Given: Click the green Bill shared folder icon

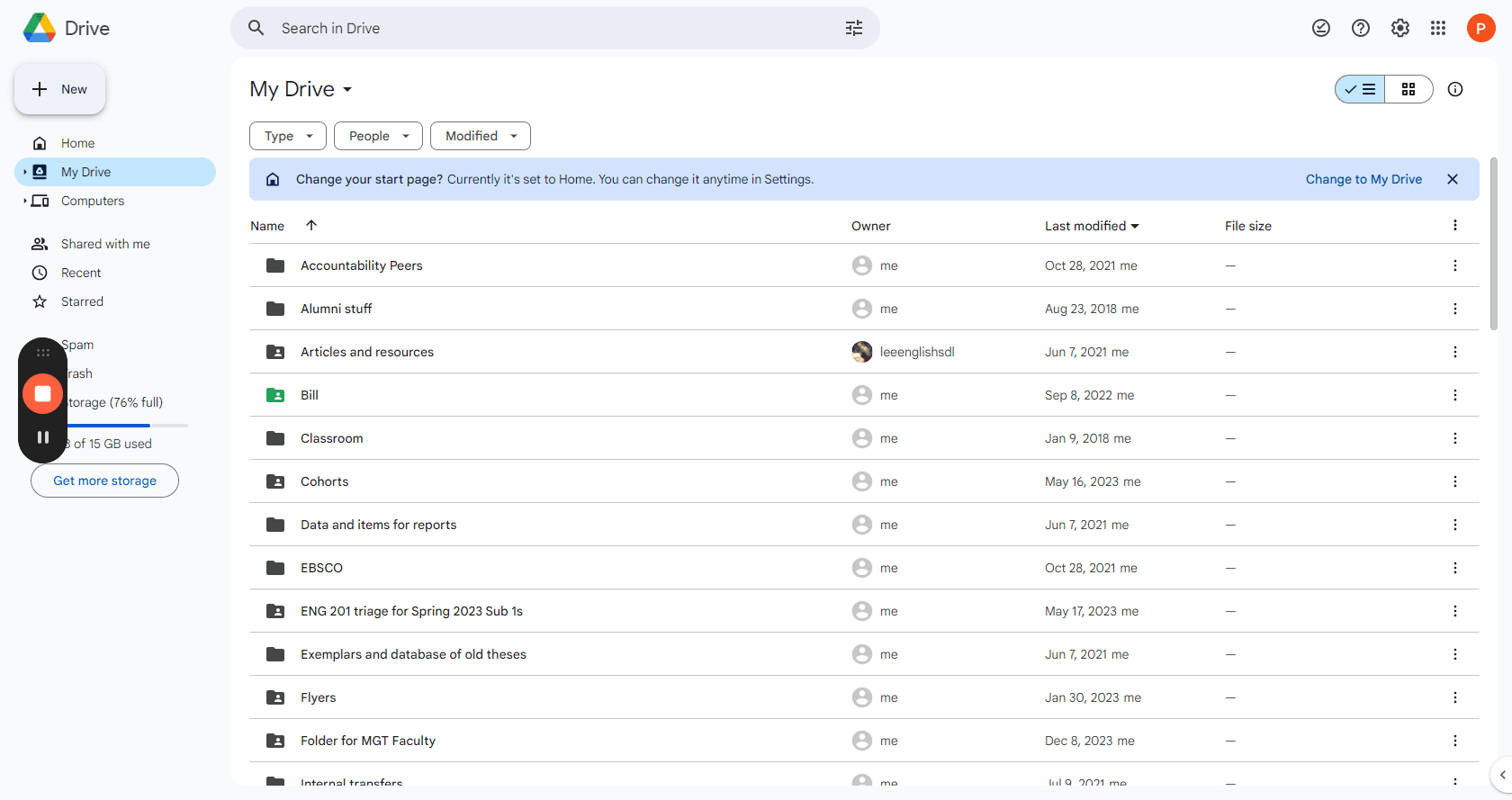Looking at the screenshot, I should pyautogui.click(x=275, y=395).
